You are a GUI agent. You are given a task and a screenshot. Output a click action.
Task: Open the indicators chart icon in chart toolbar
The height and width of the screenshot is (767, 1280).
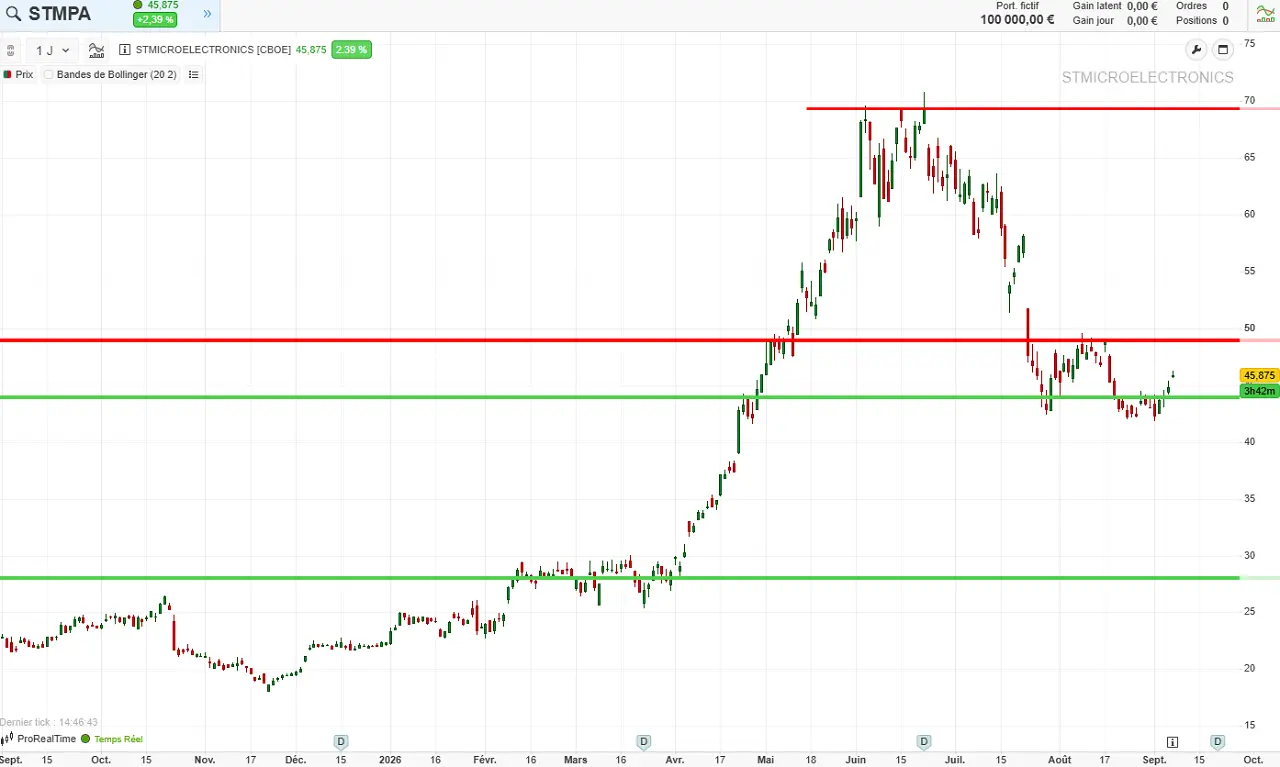tap(96, 50)
